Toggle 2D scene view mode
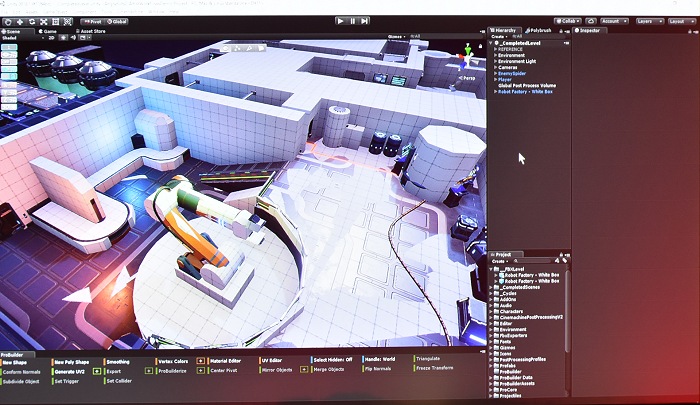 pyautogui.click(x=51, y=38)
